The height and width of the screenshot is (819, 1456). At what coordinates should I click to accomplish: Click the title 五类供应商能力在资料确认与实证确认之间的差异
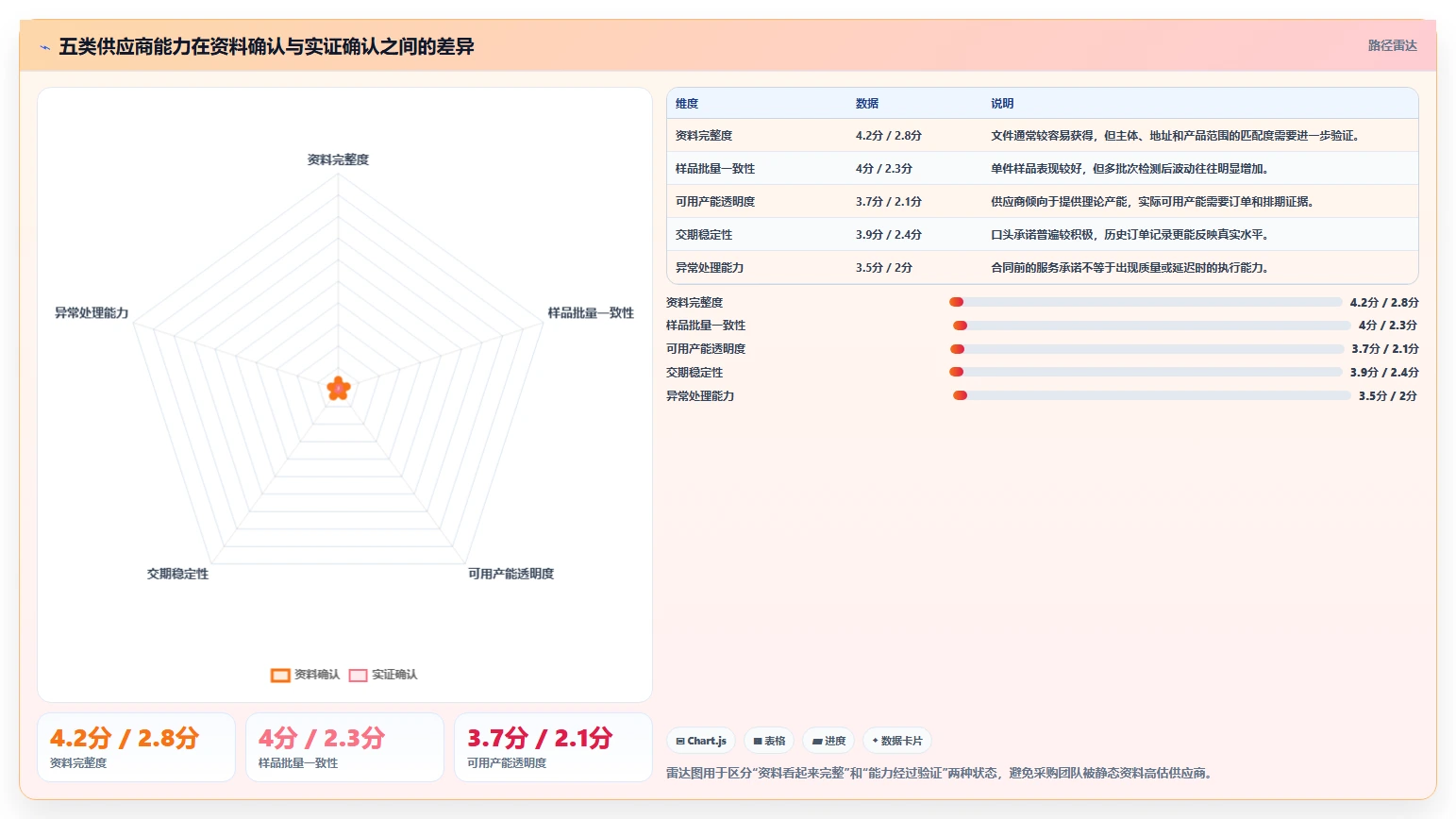click(x=266, y=46)
